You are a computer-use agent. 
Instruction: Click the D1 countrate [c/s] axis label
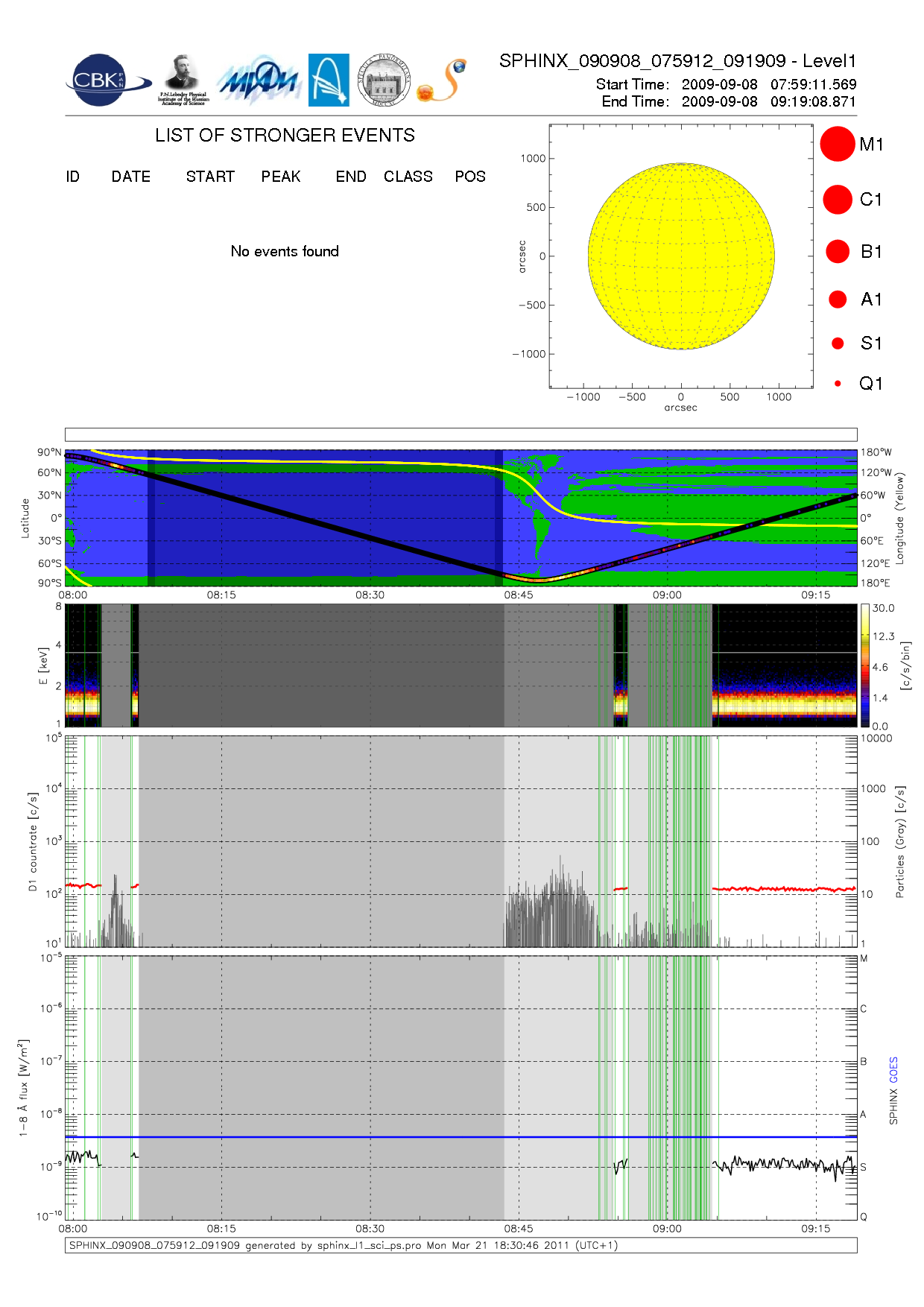click(x=32, y=841)
